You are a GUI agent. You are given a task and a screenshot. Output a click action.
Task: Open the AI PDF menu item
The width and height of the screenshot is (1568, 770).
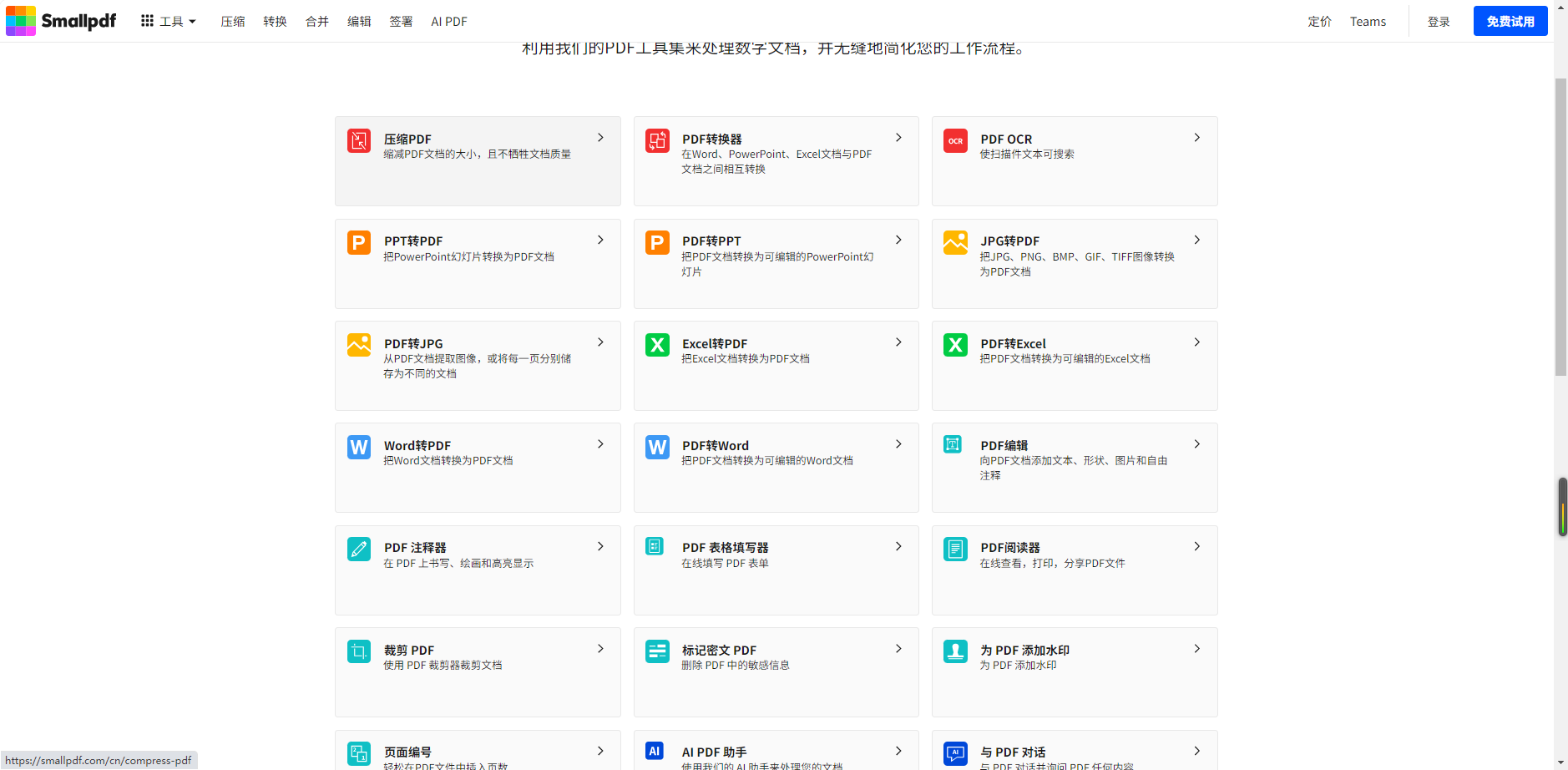click(x=448, y=22)
